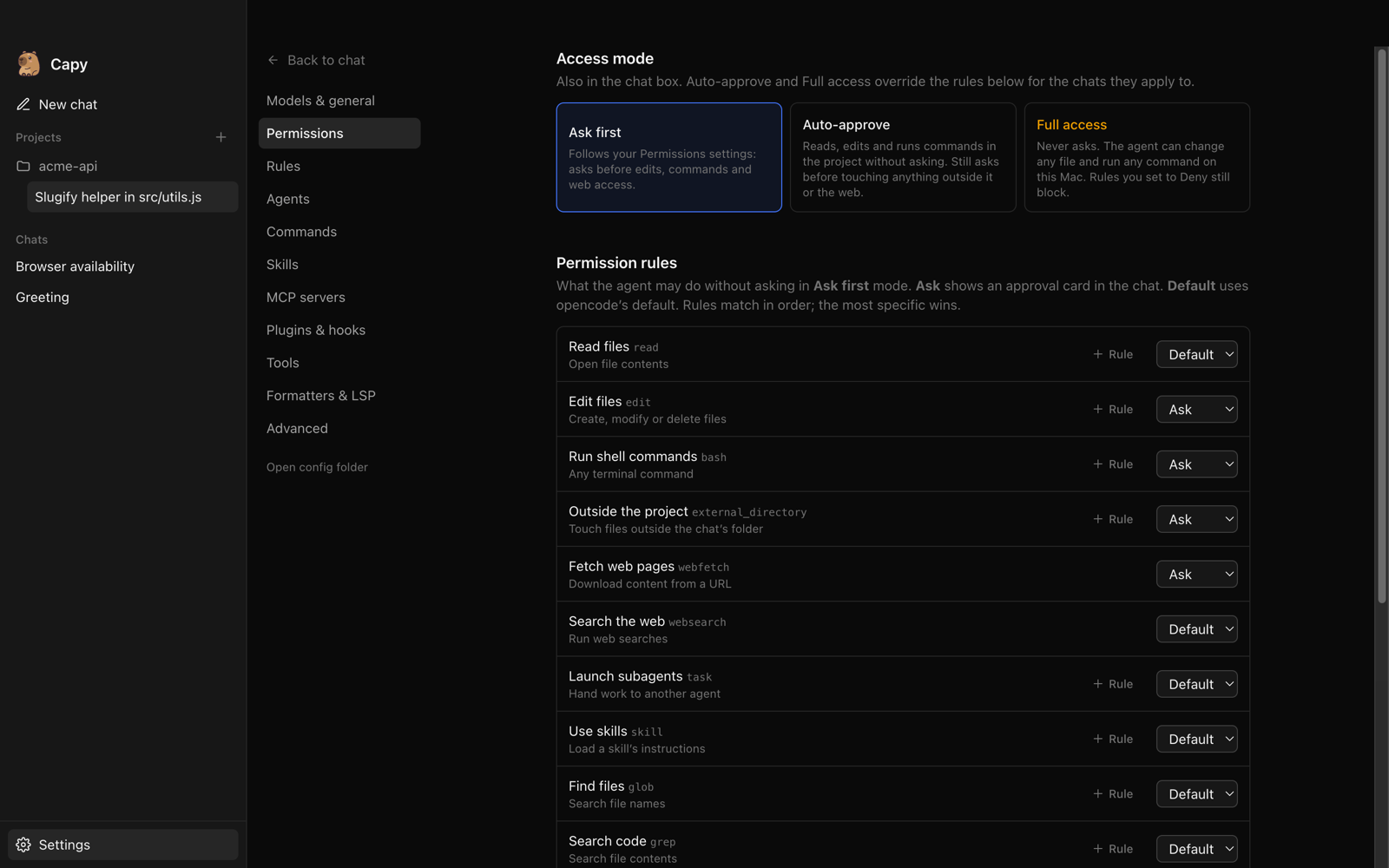Click the acme-api folder icon
The image size is (1389, 868).
23,166
